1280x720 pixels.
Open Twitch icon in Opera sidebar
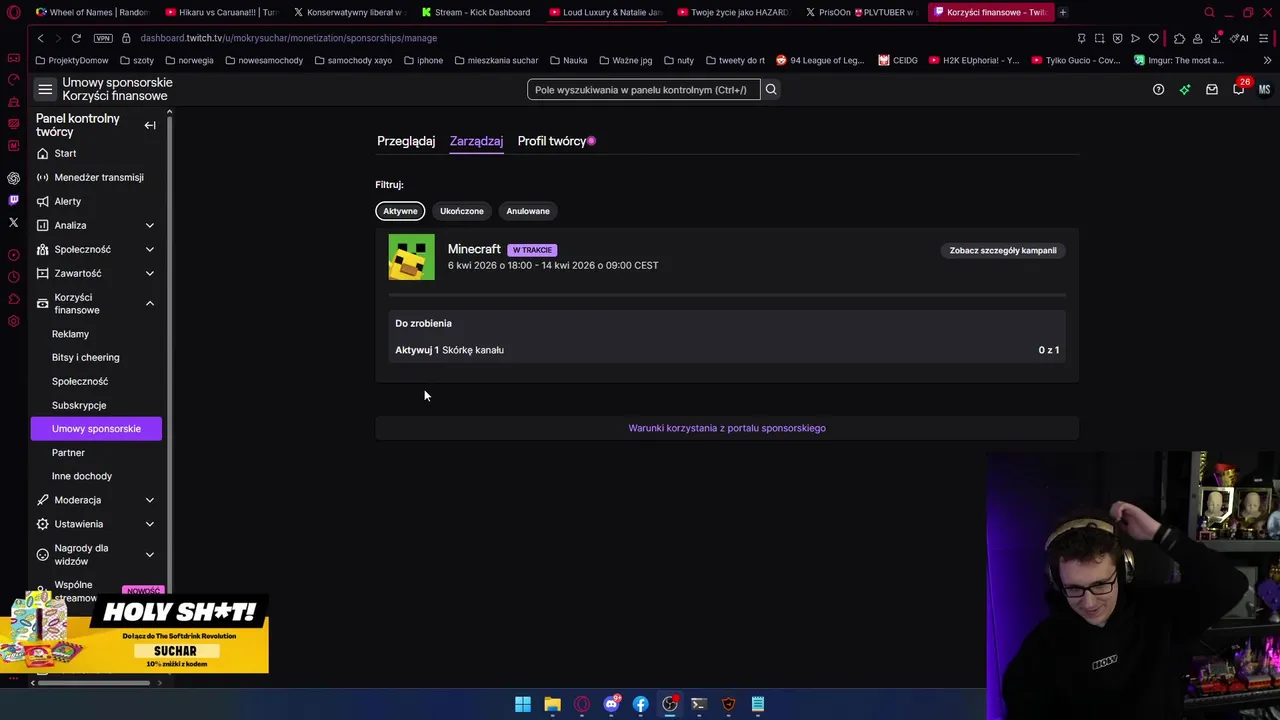tap(13, 200)
